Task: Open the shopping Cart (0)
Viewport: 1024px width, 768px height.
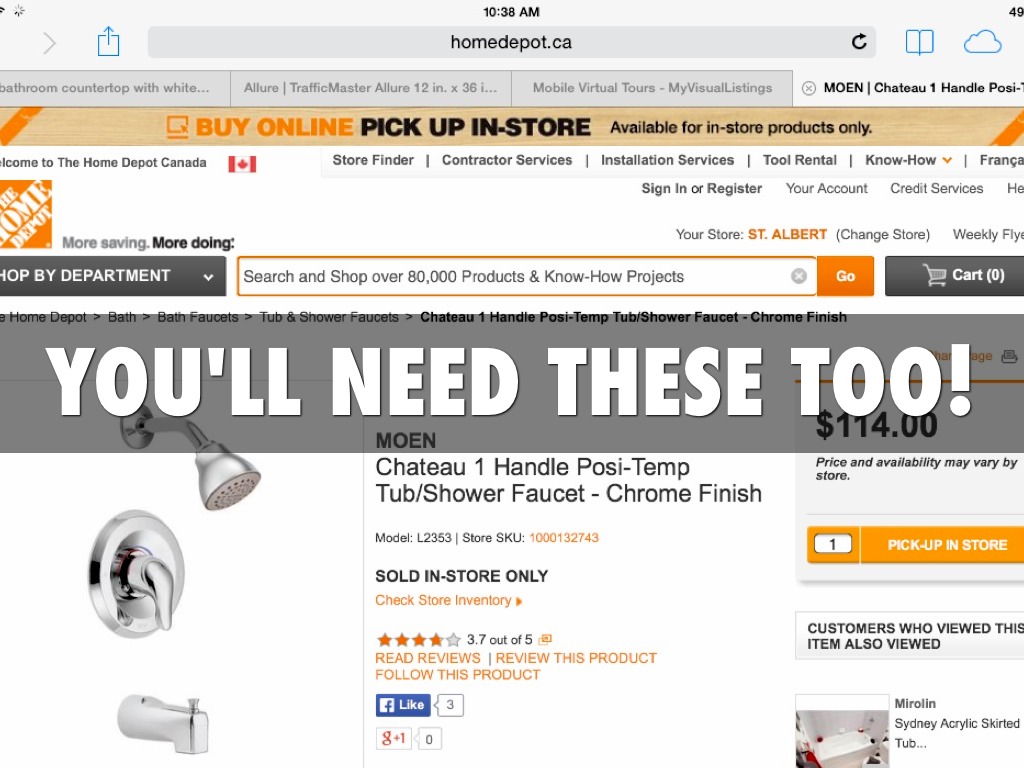Action: [963, 276]
